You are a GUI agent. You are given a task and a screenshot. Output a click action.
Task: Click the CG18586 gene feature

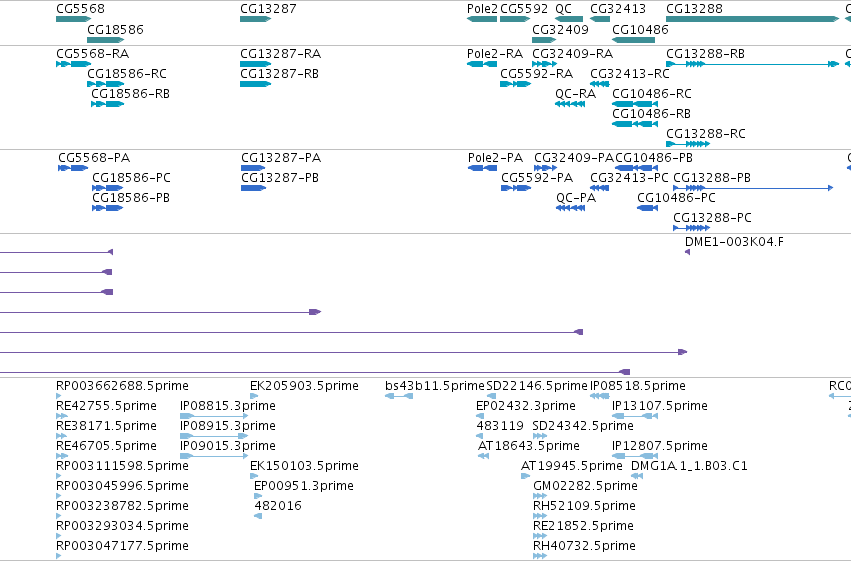[x=105, y=40]
